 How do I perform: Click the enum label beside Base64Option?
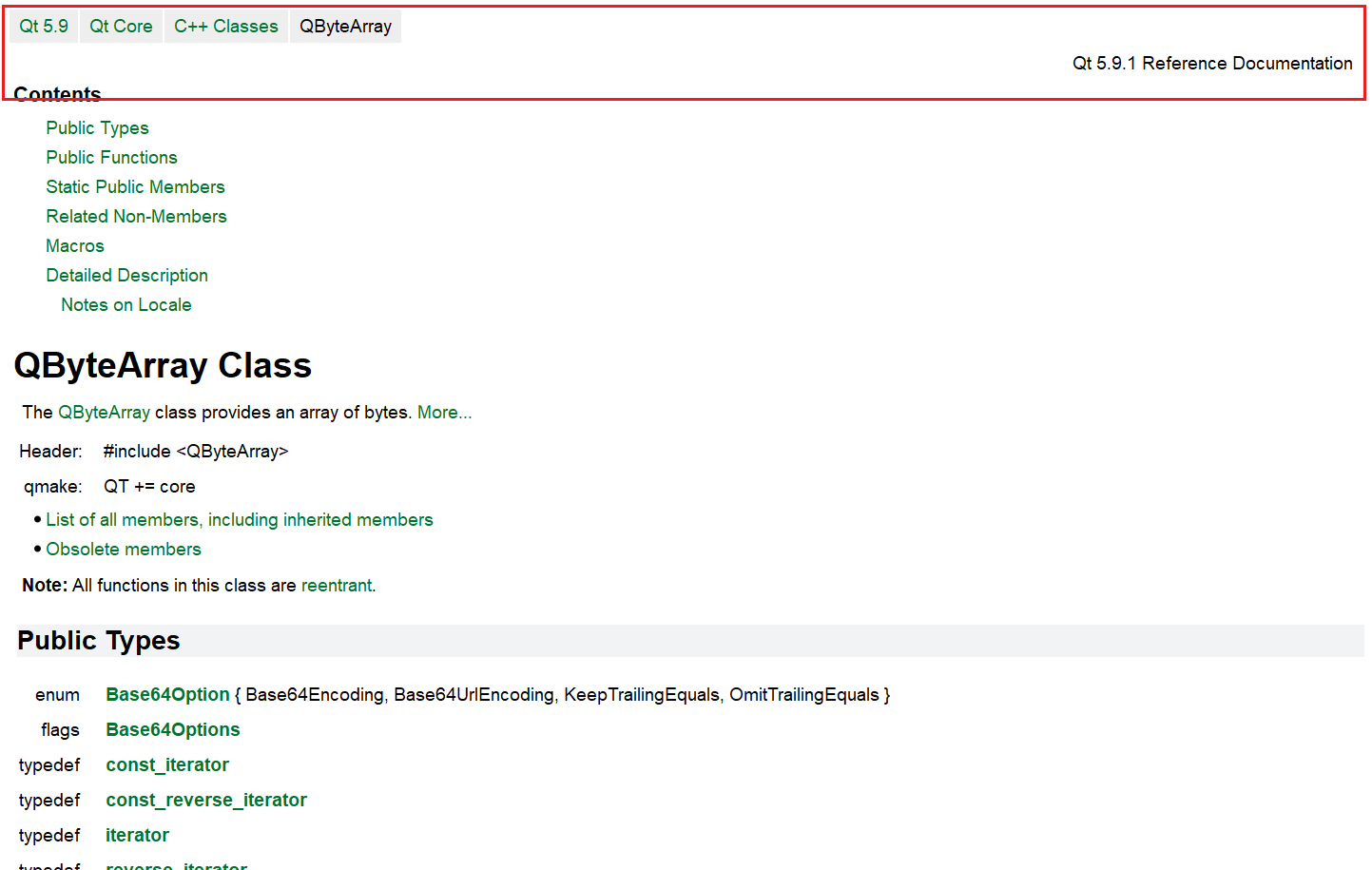pos(57,695)
